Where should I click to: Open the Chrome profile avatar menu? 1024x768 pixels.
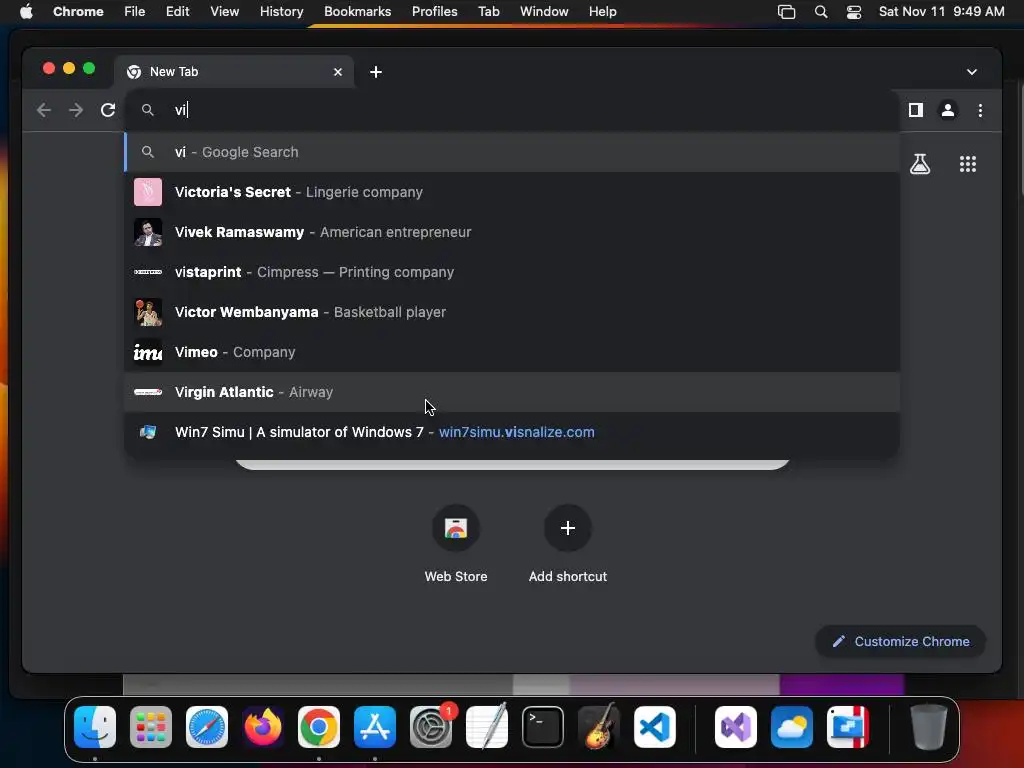click(948, 110)
